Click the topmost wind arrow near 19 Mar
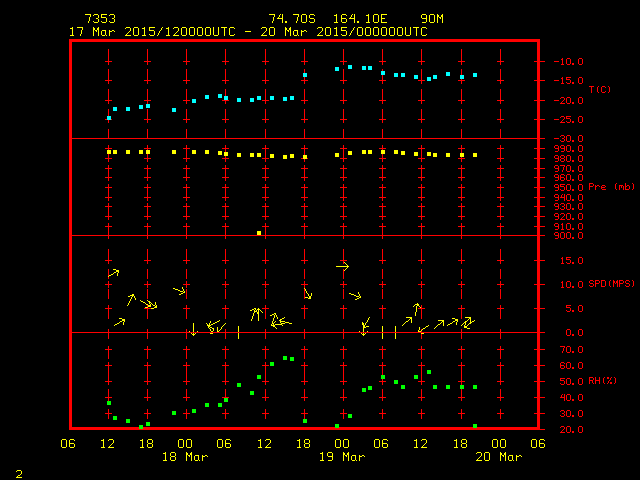Viewport: 640px width, 480px height. point(343,266)
